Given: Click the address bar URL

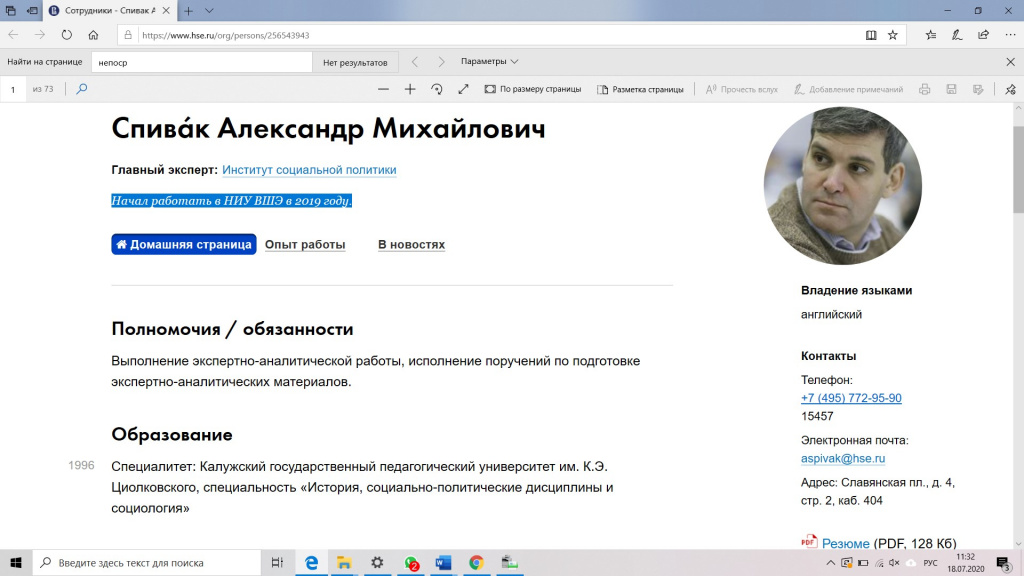Looking at the screenshot, I should tap(225, 35).
